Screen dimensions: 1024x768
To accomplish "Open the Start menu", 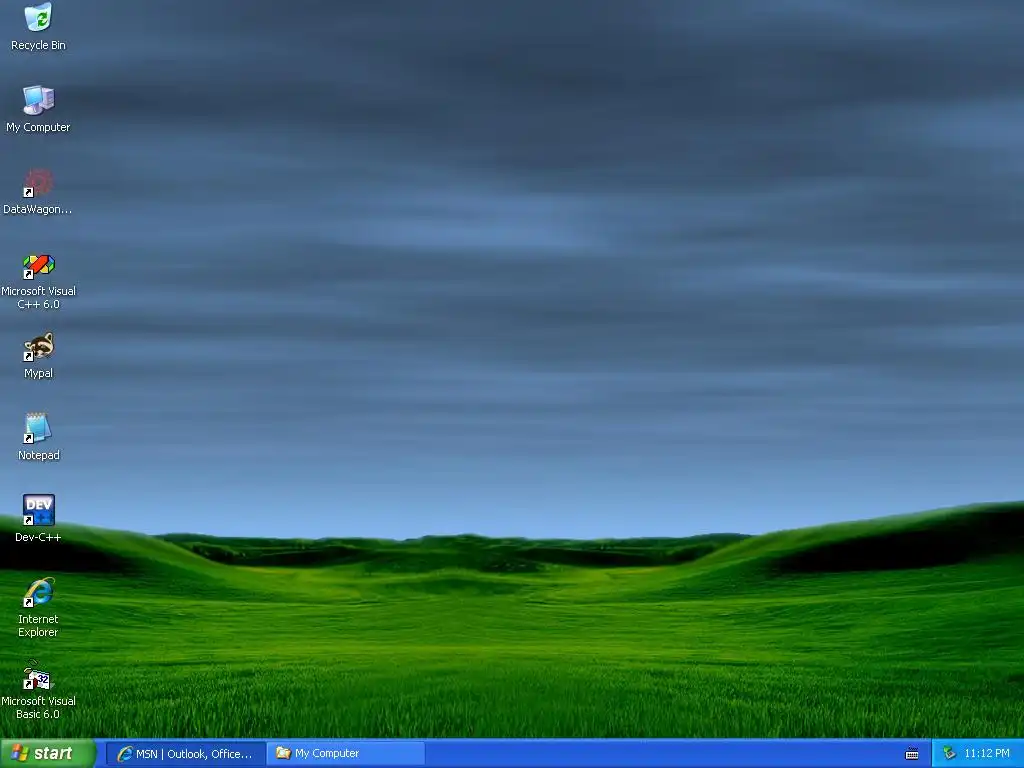I will (48, 754).
